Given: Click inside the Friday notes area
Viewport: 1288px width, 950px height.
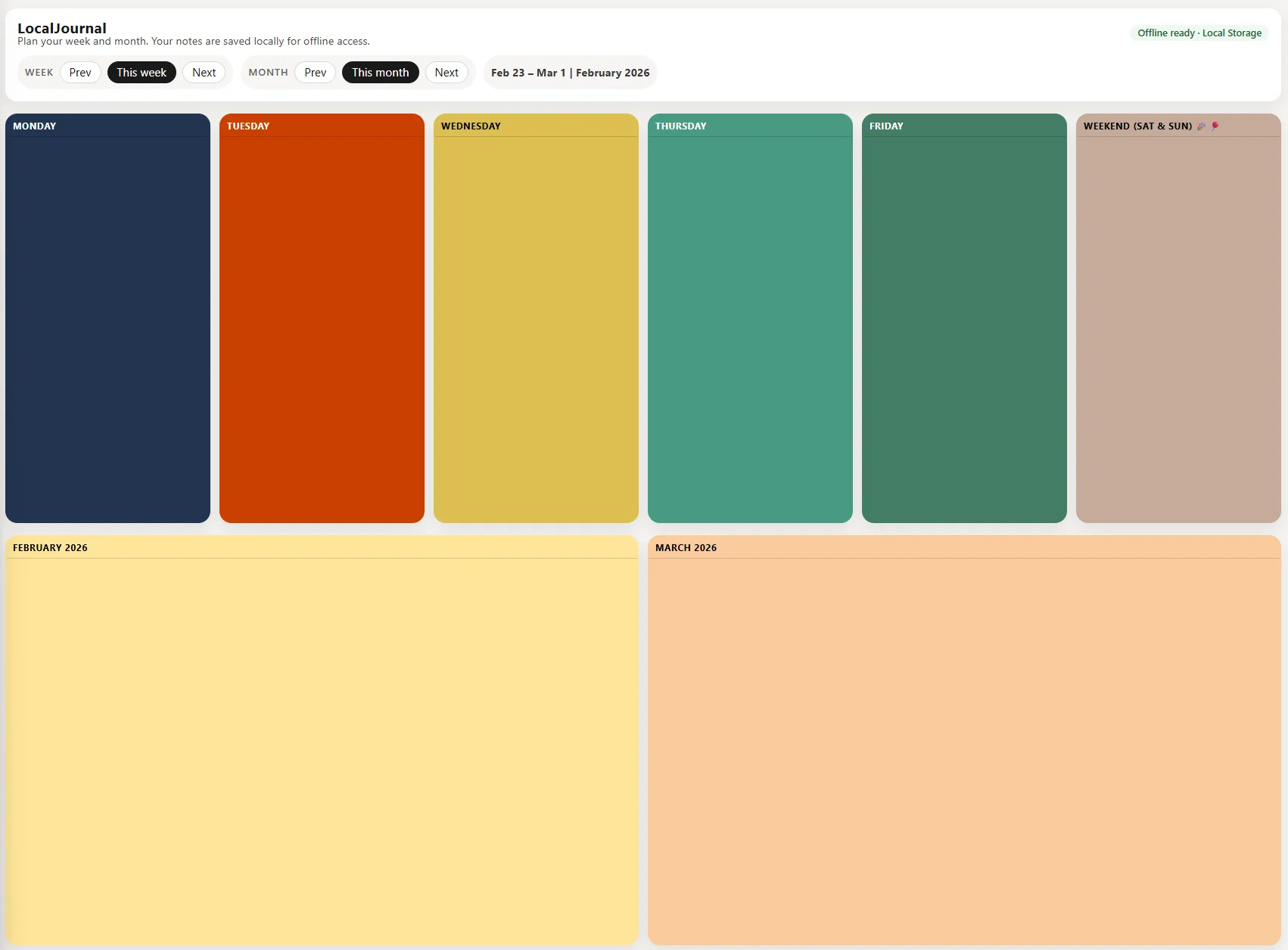Looking at the screenshot, I should point(964,329).
